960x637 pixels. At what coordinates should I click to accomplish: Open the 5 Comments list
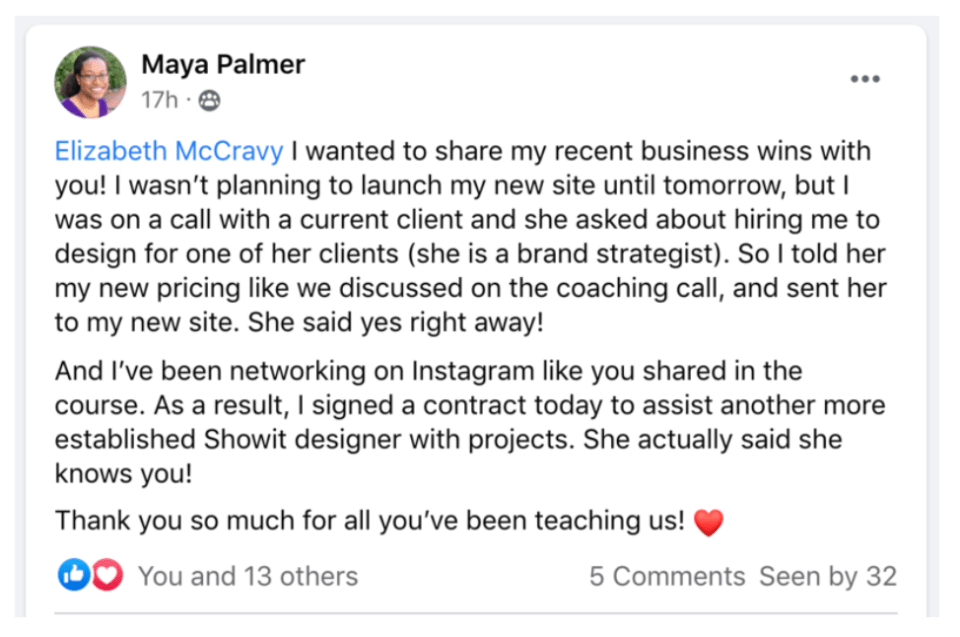tap(666, 576)
